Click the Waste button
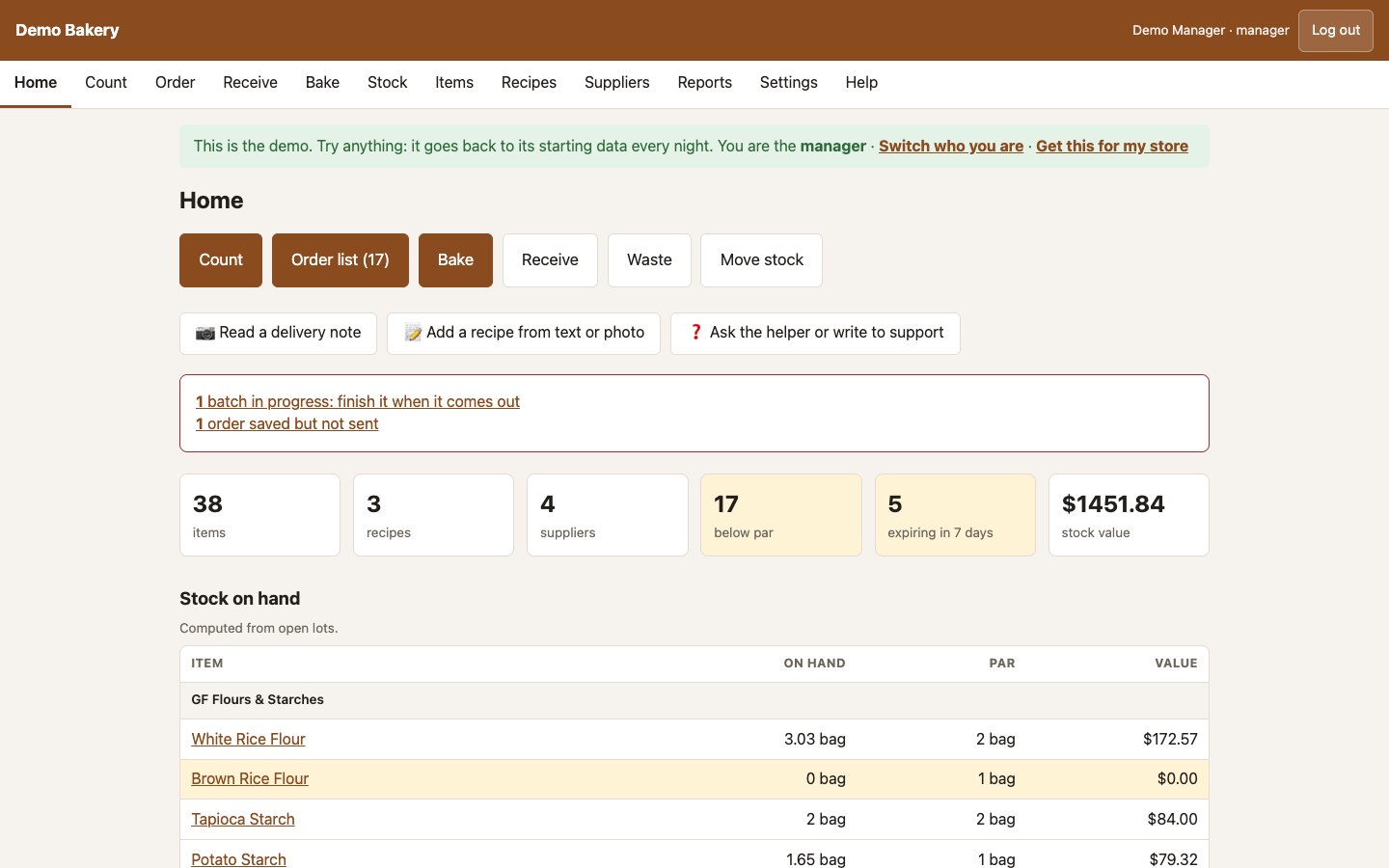1389x868 pixels. click(x=649, y=260)
